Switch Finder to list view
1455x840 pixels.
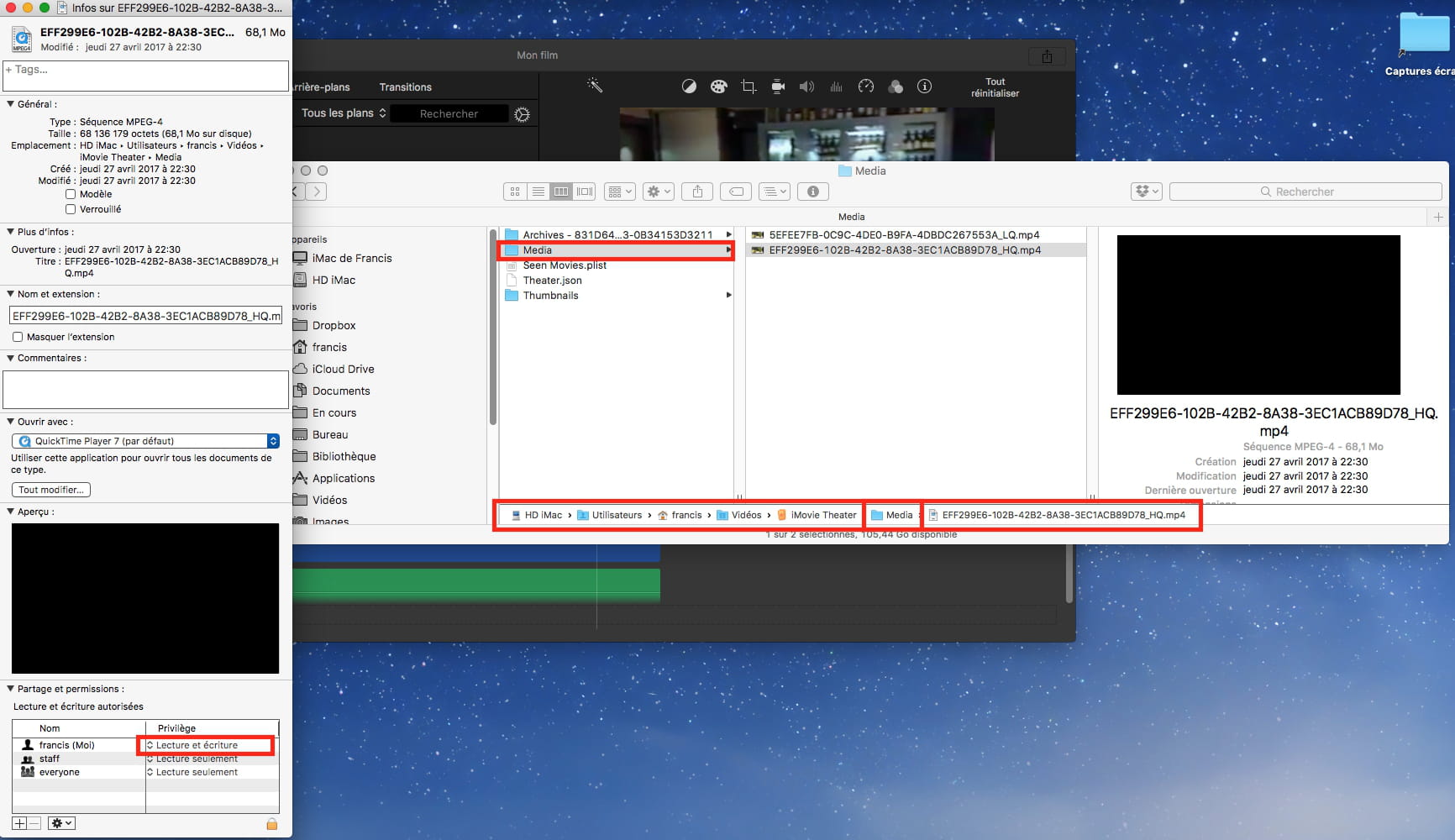click(538, 192)
